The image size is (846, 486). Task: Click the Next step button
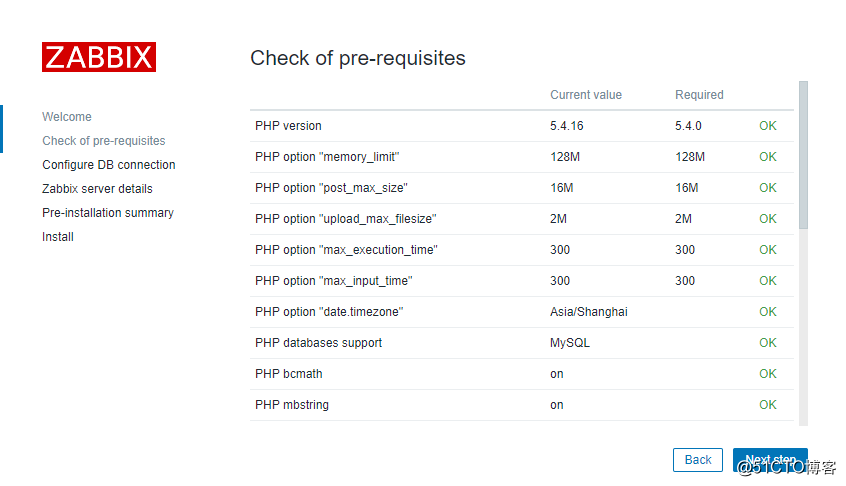click(770, 460)
